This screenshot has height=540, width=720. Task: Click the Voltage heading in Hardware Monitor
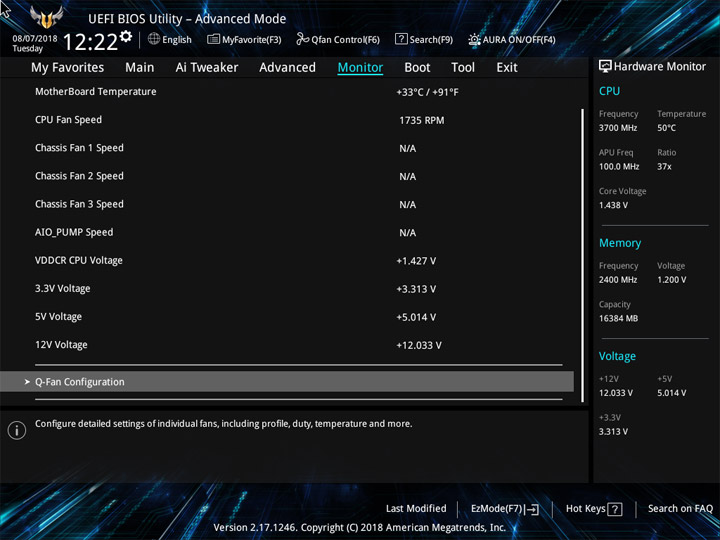pyautogui.click(x=617, y=356)
